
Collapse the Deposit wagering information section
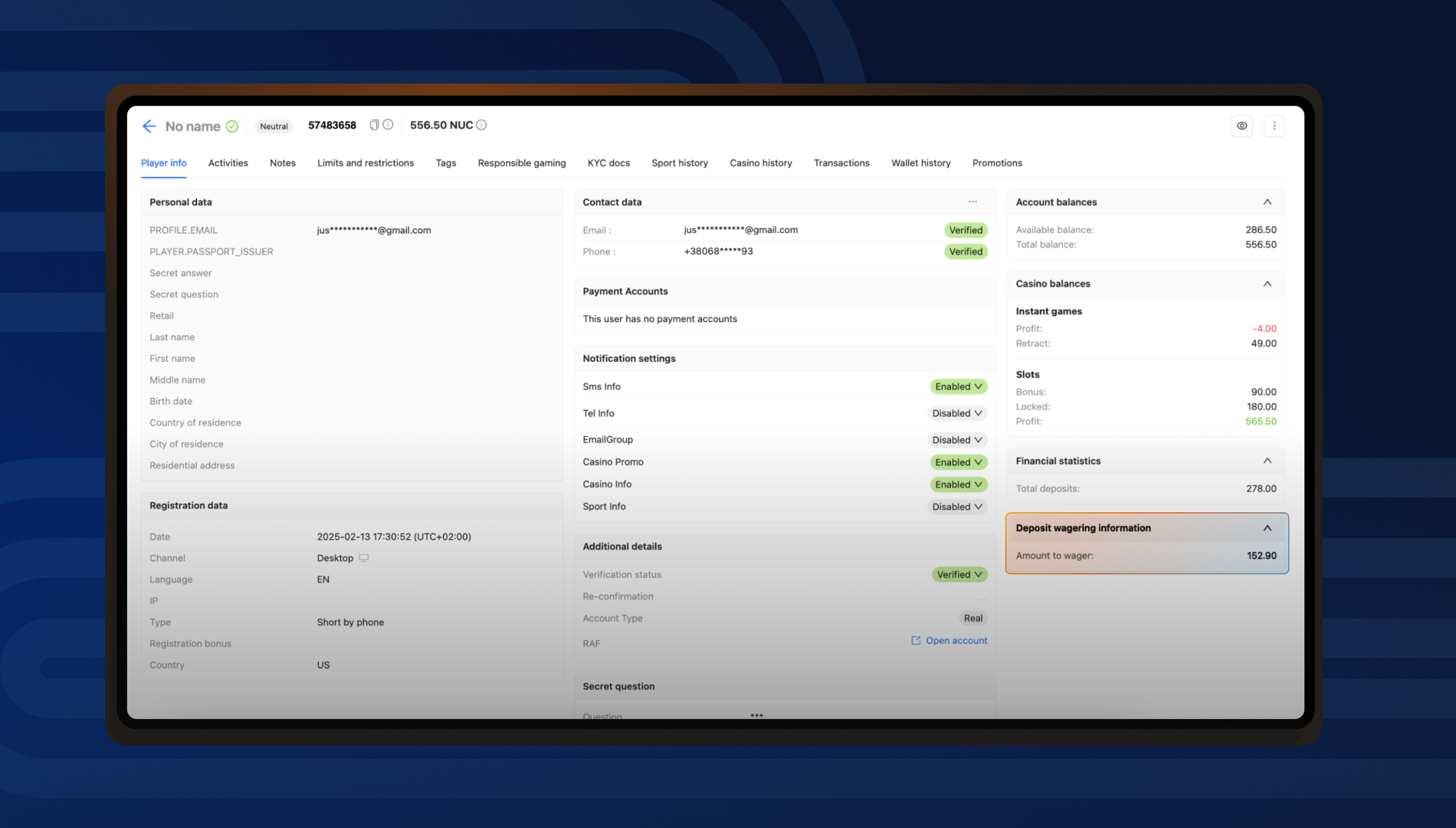[1267, 528]
